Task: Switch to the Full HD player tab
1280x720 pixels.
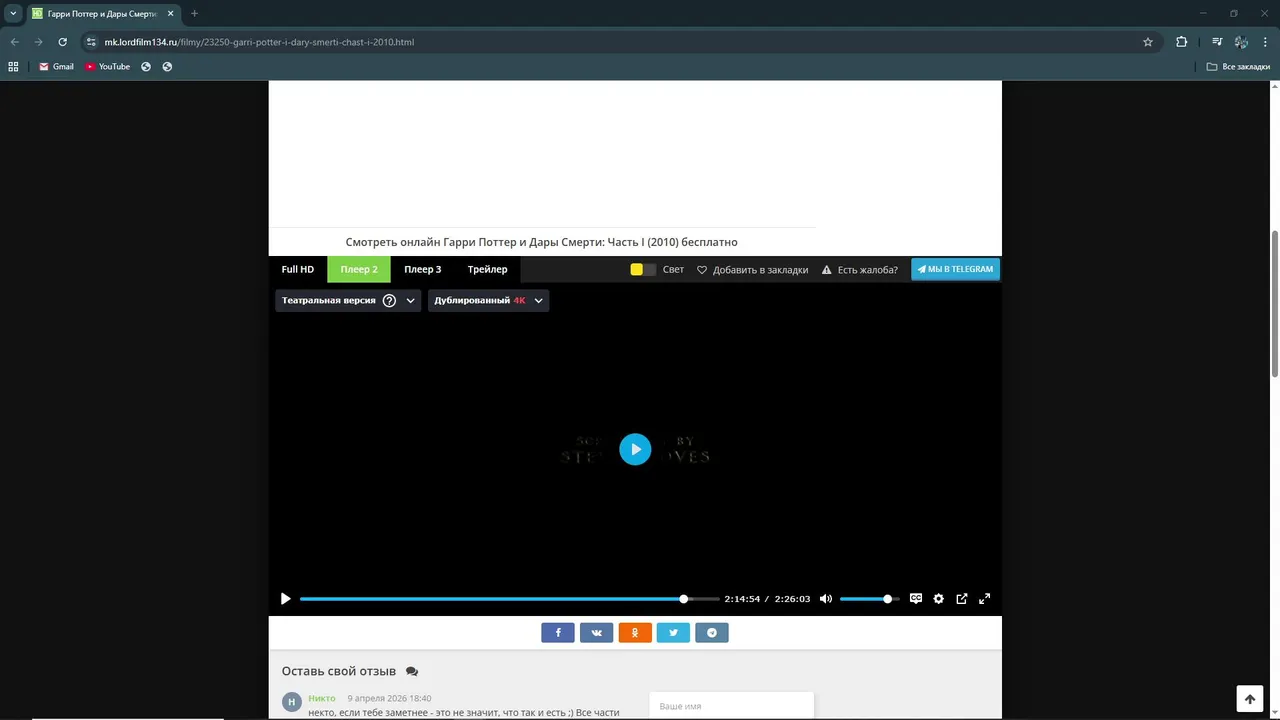Action: click(x=298, y=269)
